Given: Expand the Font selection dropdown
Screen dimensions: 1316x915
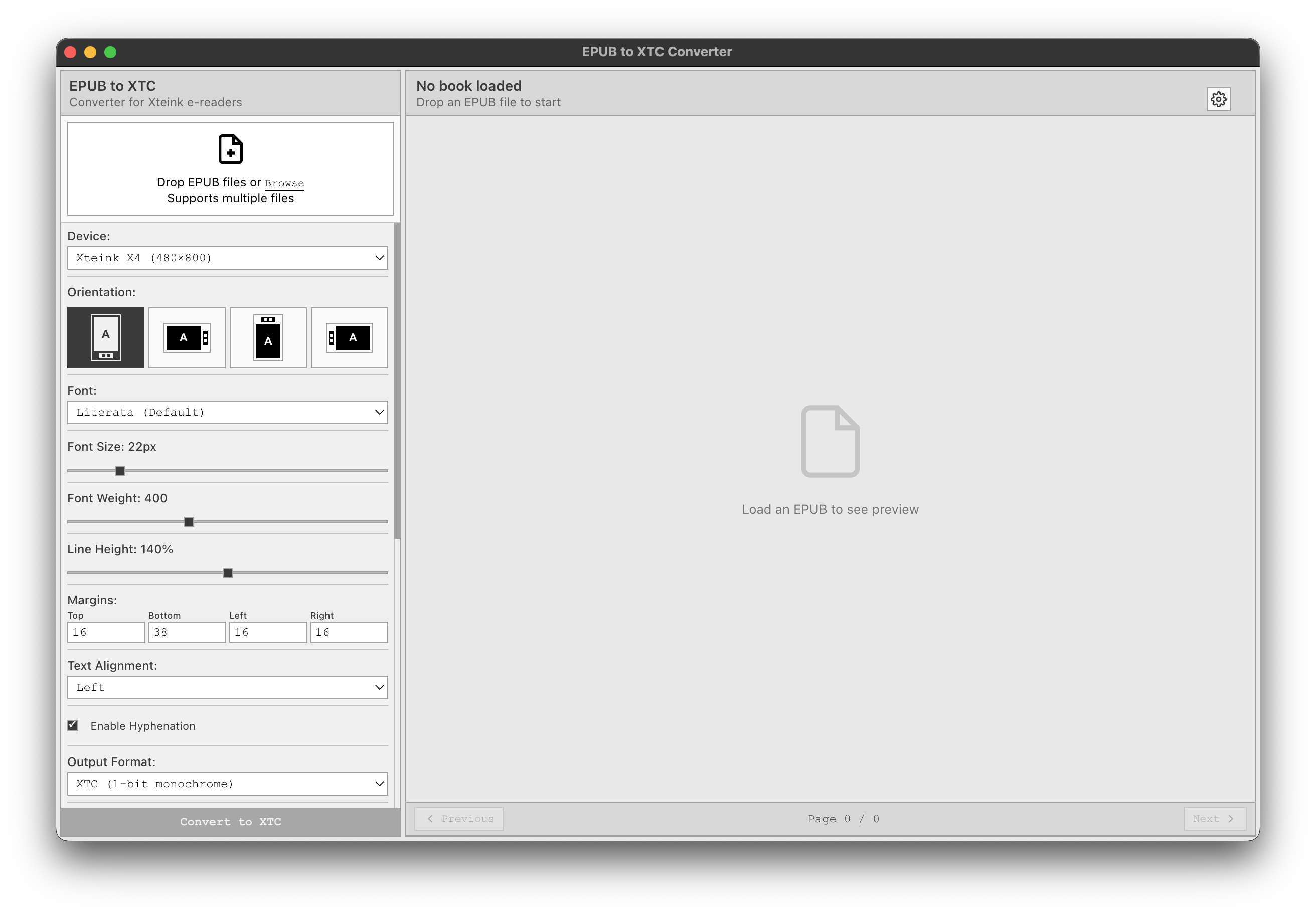Looking at the screenshot, I should [x=227, y=413].
